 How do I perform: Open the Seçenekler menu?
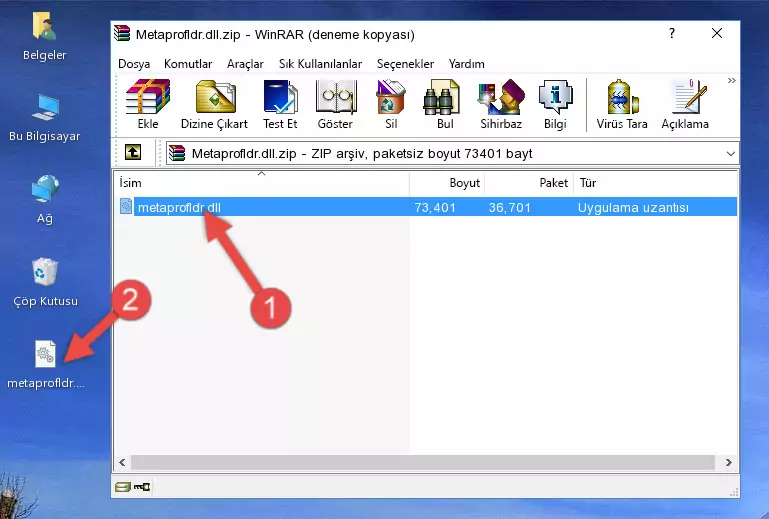pyautogui.click(x=405, y=64)
